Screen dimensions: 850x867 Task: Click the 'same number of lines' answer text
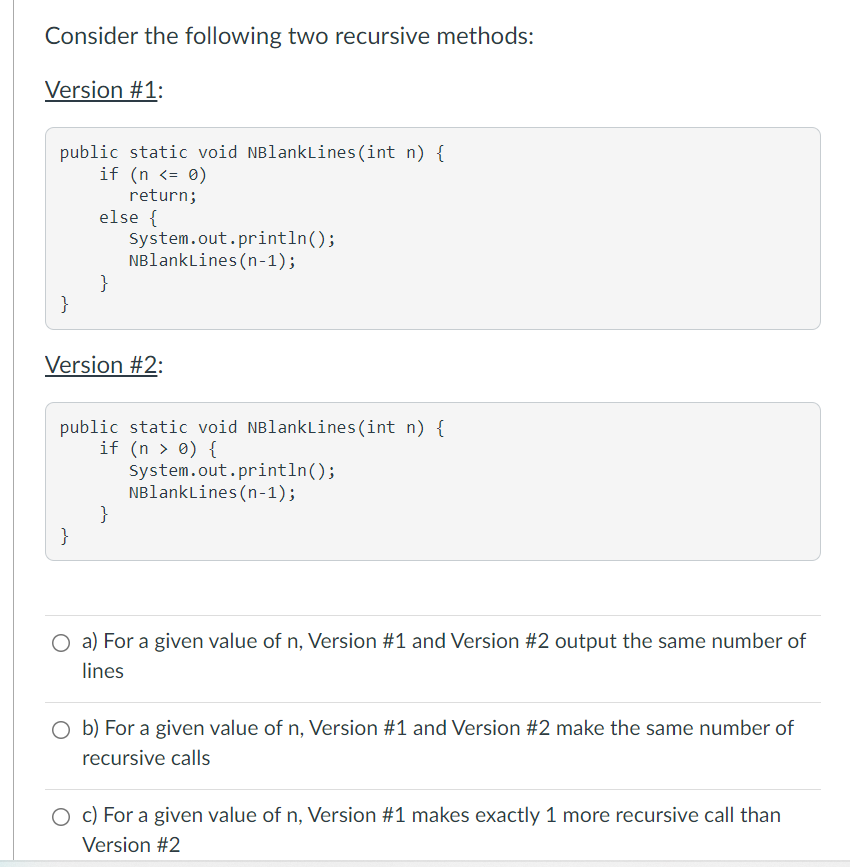[444, 656]
